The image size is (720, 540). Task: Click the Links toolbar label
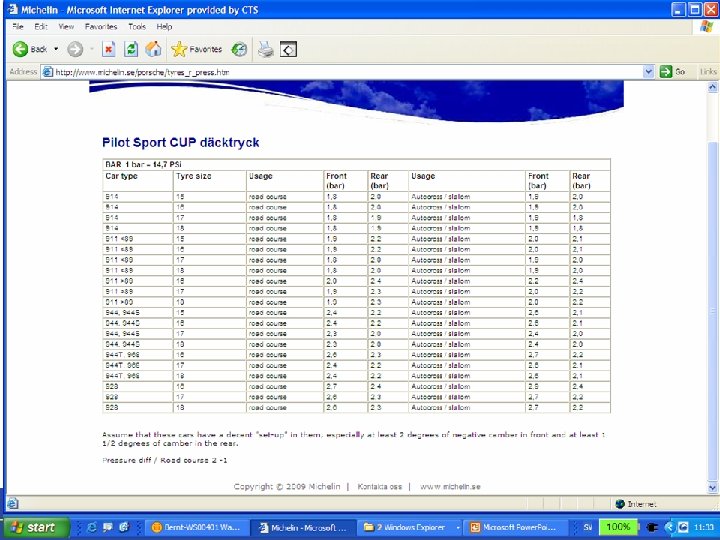click(x=708, y=72)
